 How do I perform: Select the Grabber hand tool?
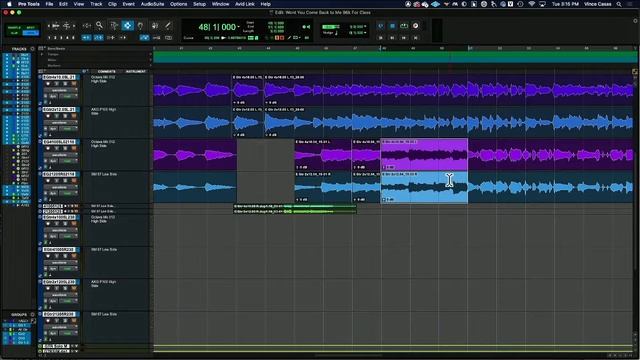[140, 26]
